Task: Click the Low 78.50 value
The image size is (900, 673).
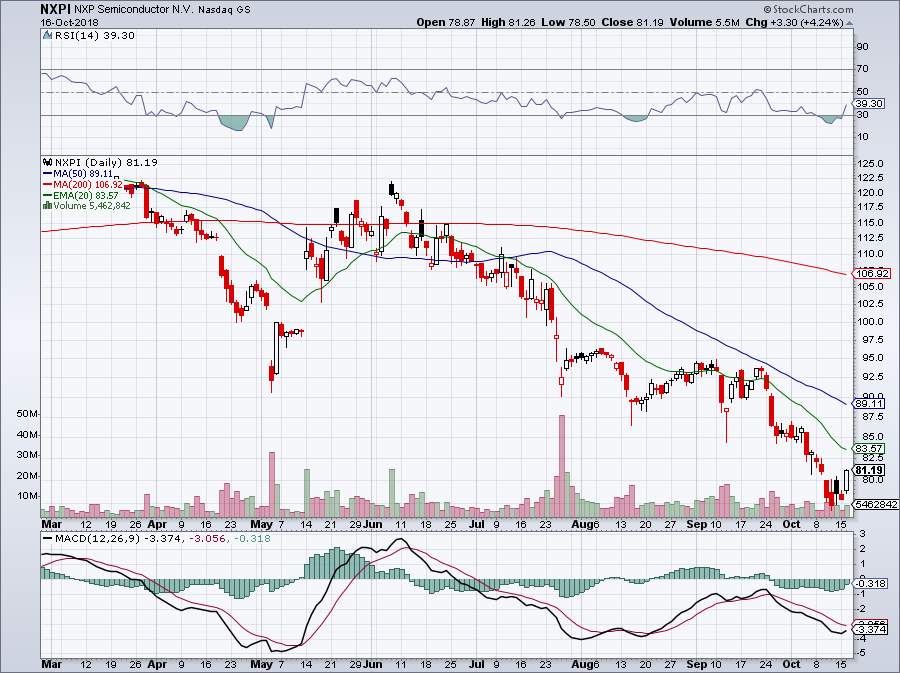Action: pyautogui.click(x=569, y=22)
